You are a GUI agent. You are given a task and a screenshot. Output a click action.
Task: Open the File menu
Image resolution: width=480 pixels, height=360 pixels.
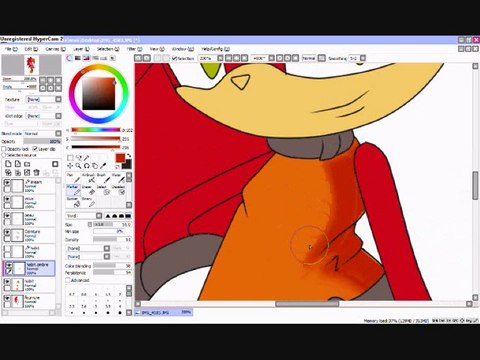click(11, 49)
